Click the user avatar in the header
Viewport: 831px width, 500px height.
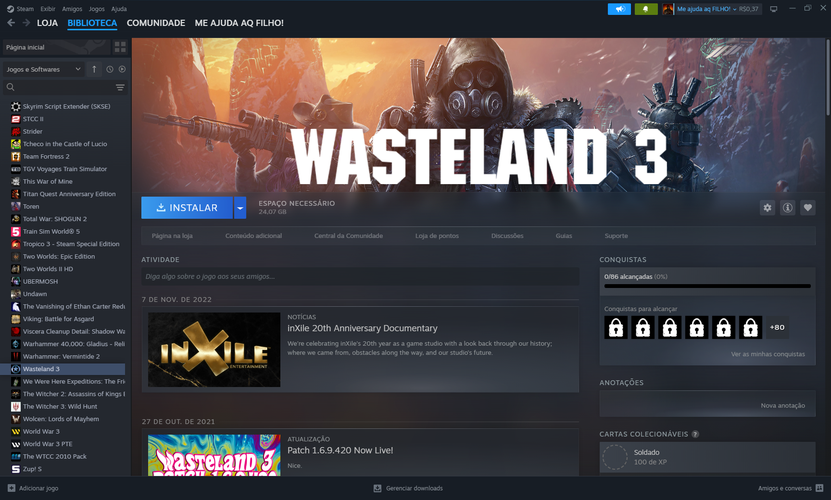pos(668,9)
